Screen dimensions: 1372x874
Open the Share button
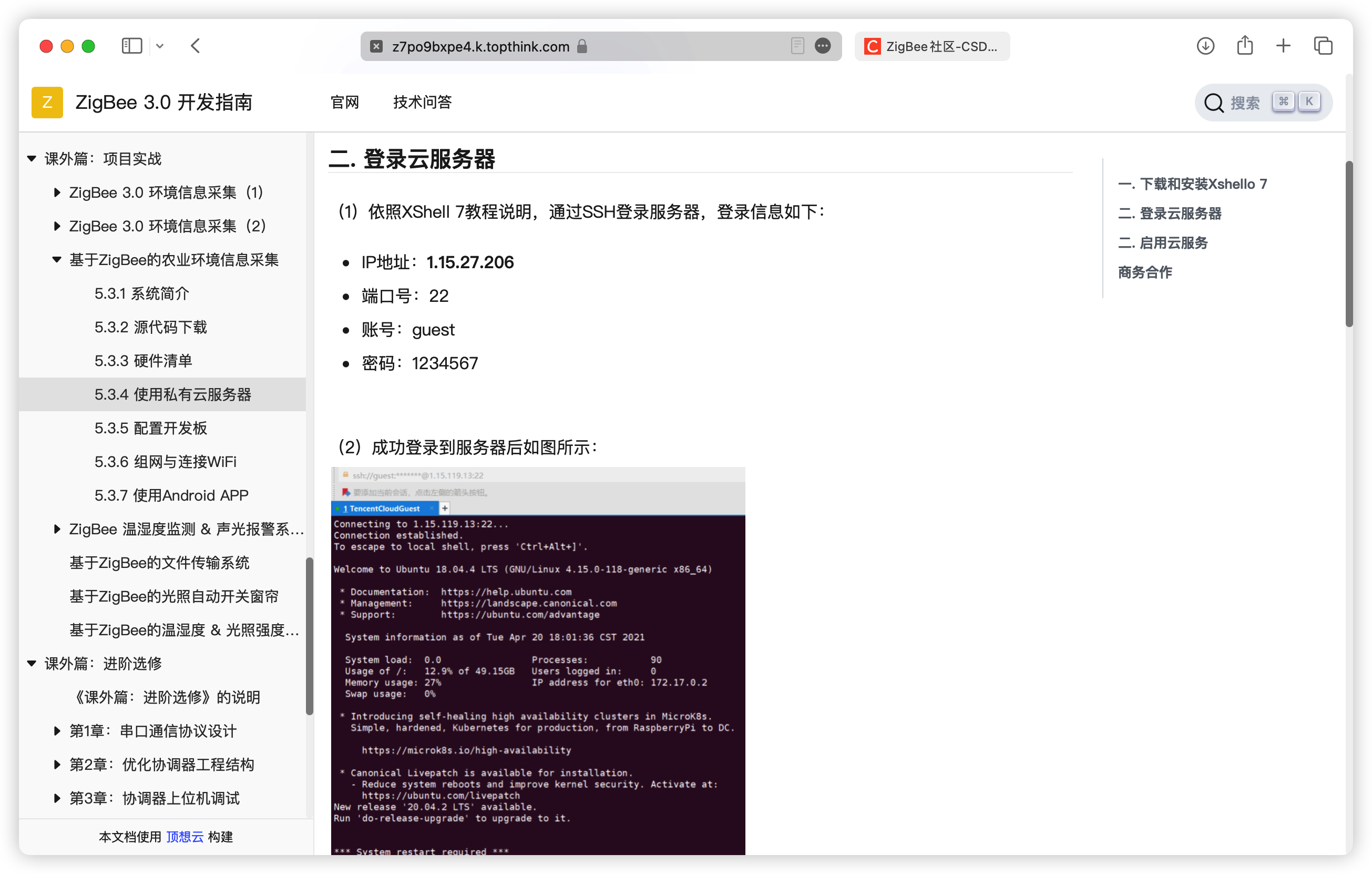click(1244, 46)
